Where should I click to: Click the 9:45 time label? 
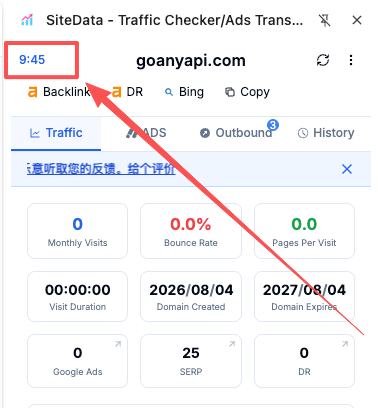point(32,60)
